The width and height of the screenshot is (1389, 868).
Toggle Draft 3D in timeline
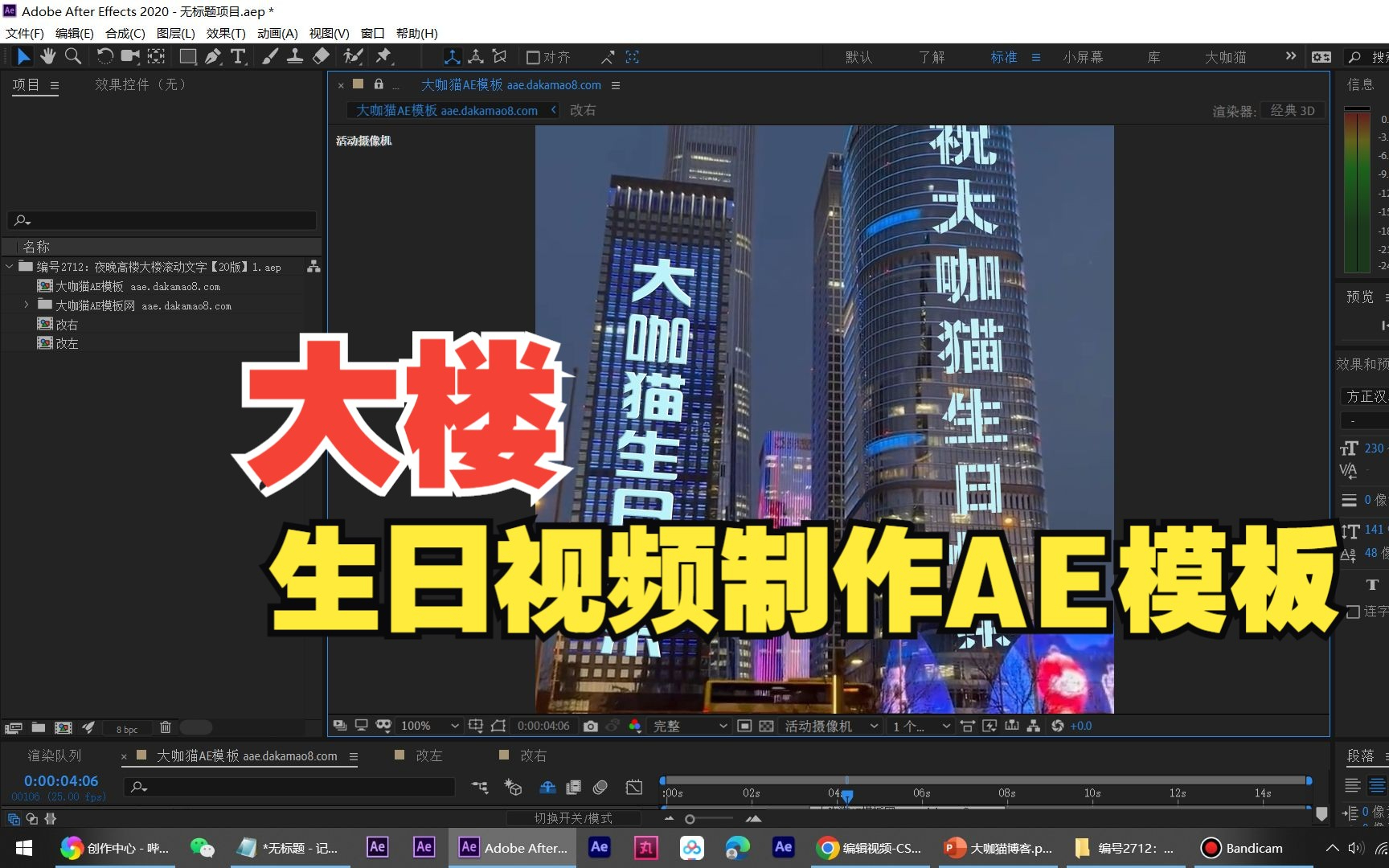point(513,787)
